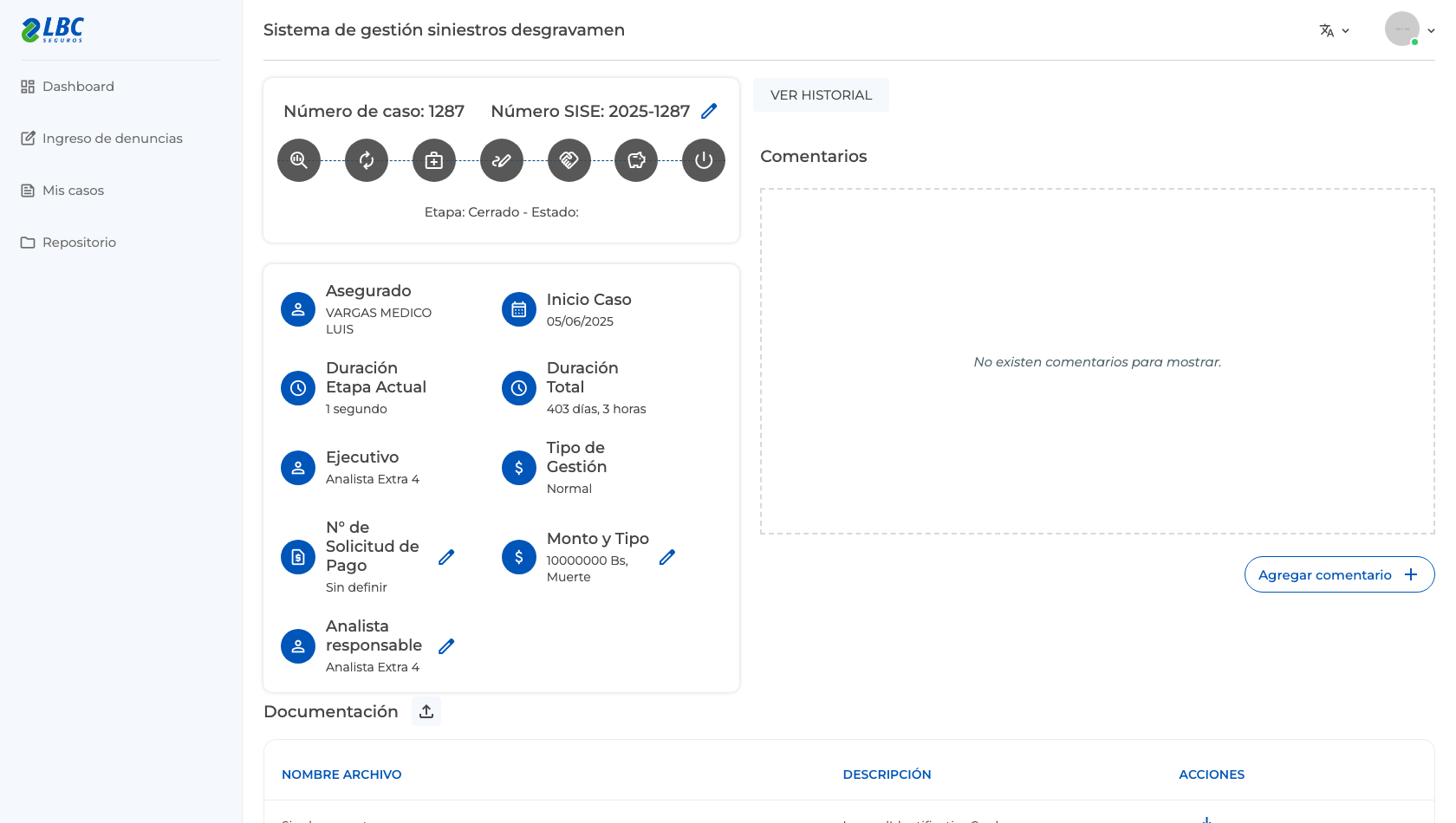Edit N° de Solicitud de Pago

[446, 557]
